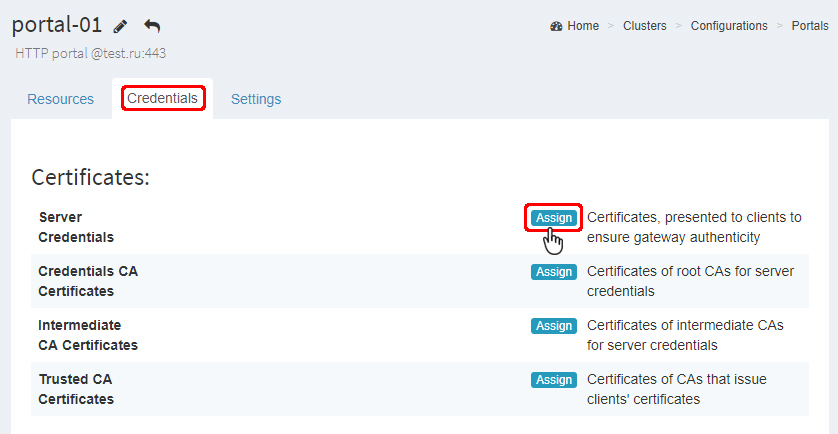Select the Credentials tab
Image resolution: width=838 pixels, height=434 pixels.
[x=162, y=98]
